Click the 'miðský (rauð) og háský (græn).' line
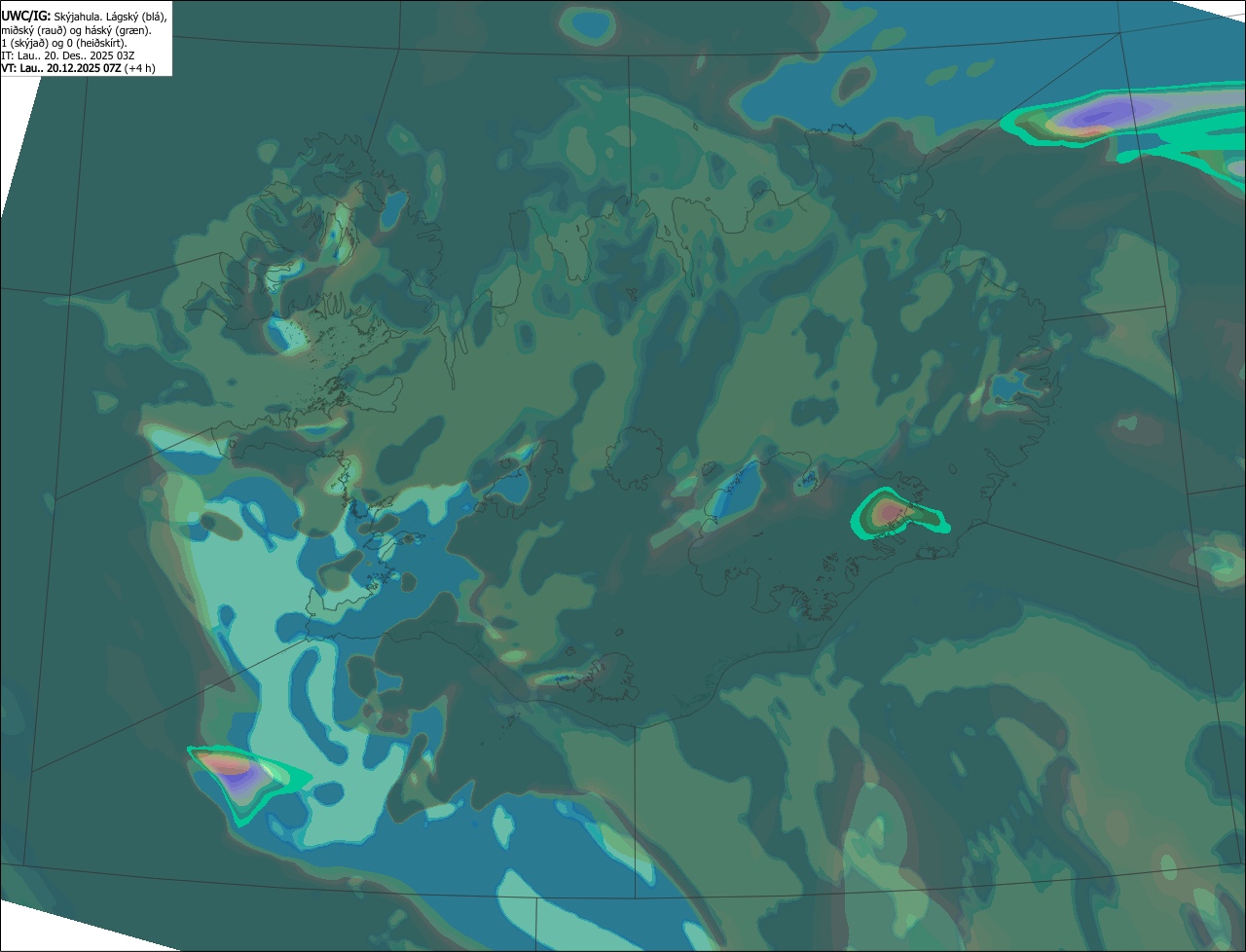 [76, 30]
